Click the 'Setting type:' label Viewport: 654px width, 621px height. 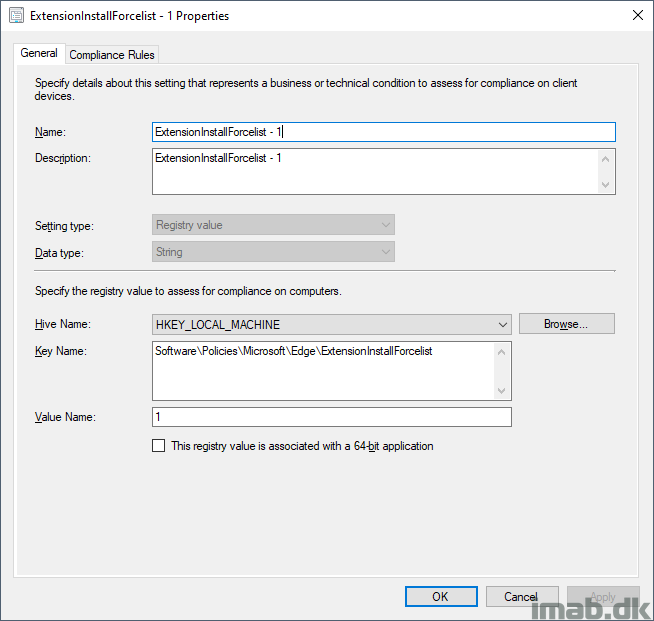tap(64, 226)
